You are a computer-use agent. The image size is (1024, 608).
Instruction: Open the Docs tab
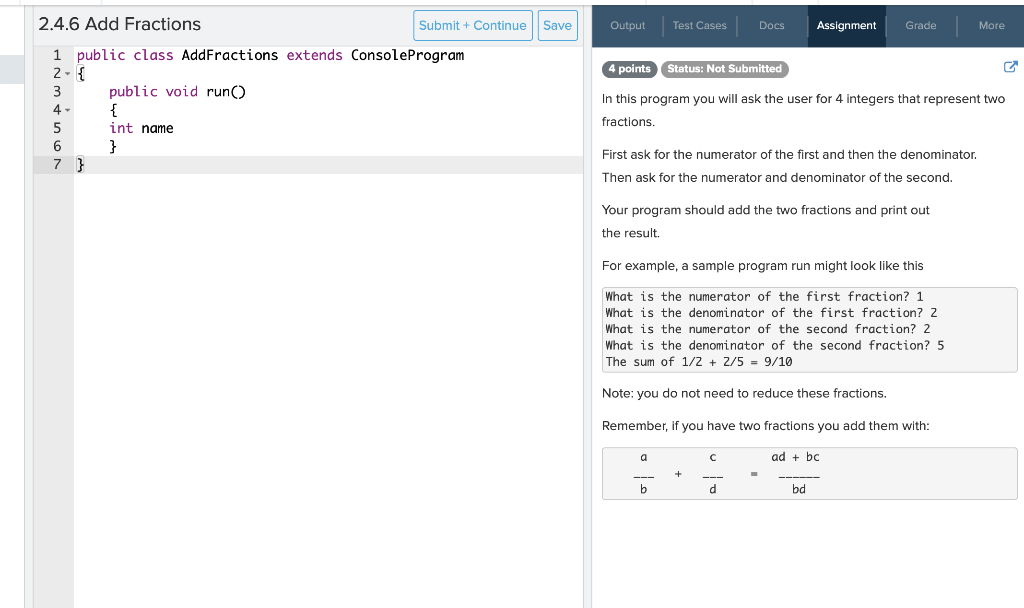coord(771,25)
